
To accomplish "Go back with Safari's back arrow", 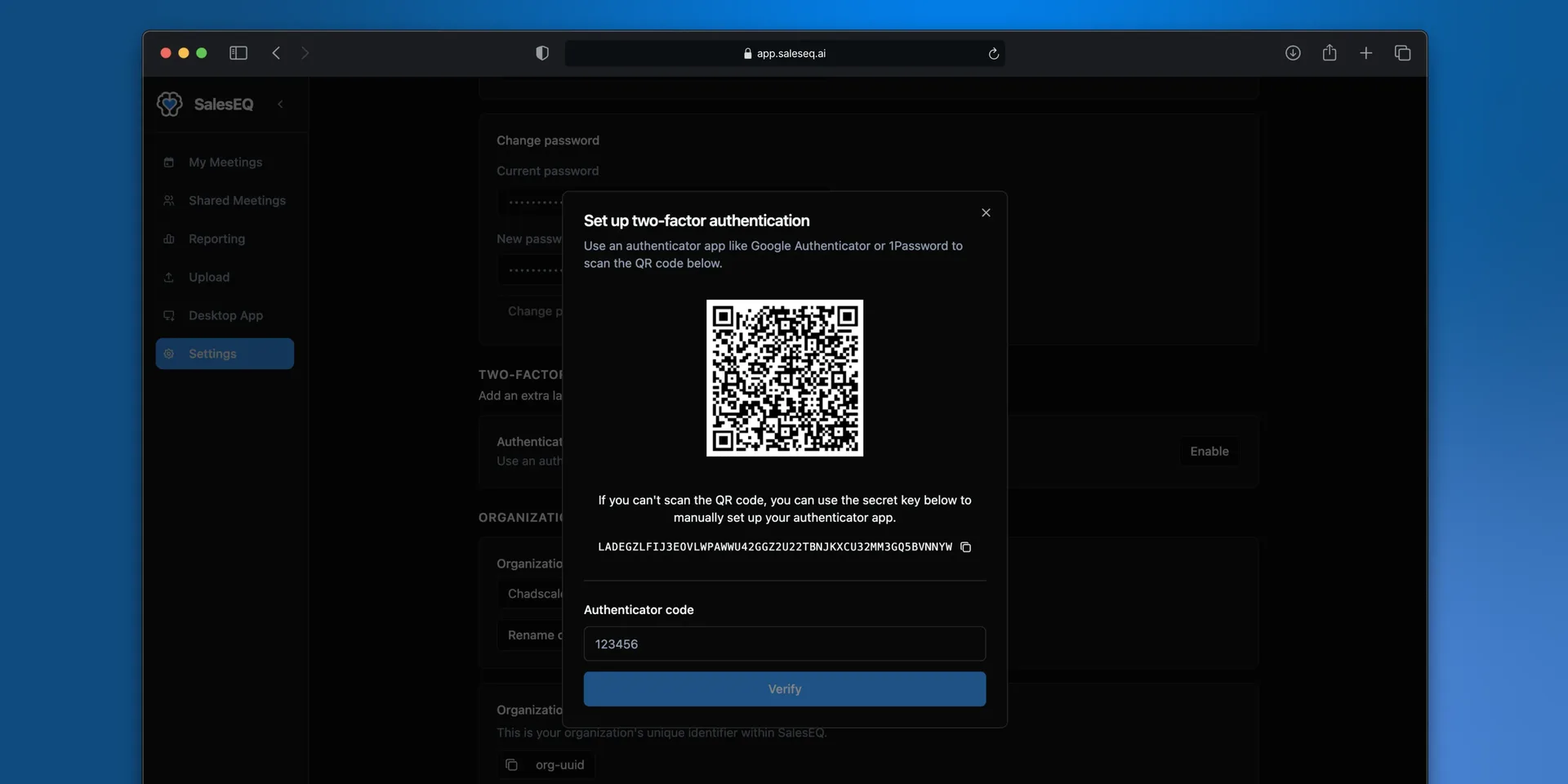I will [276, 53].
